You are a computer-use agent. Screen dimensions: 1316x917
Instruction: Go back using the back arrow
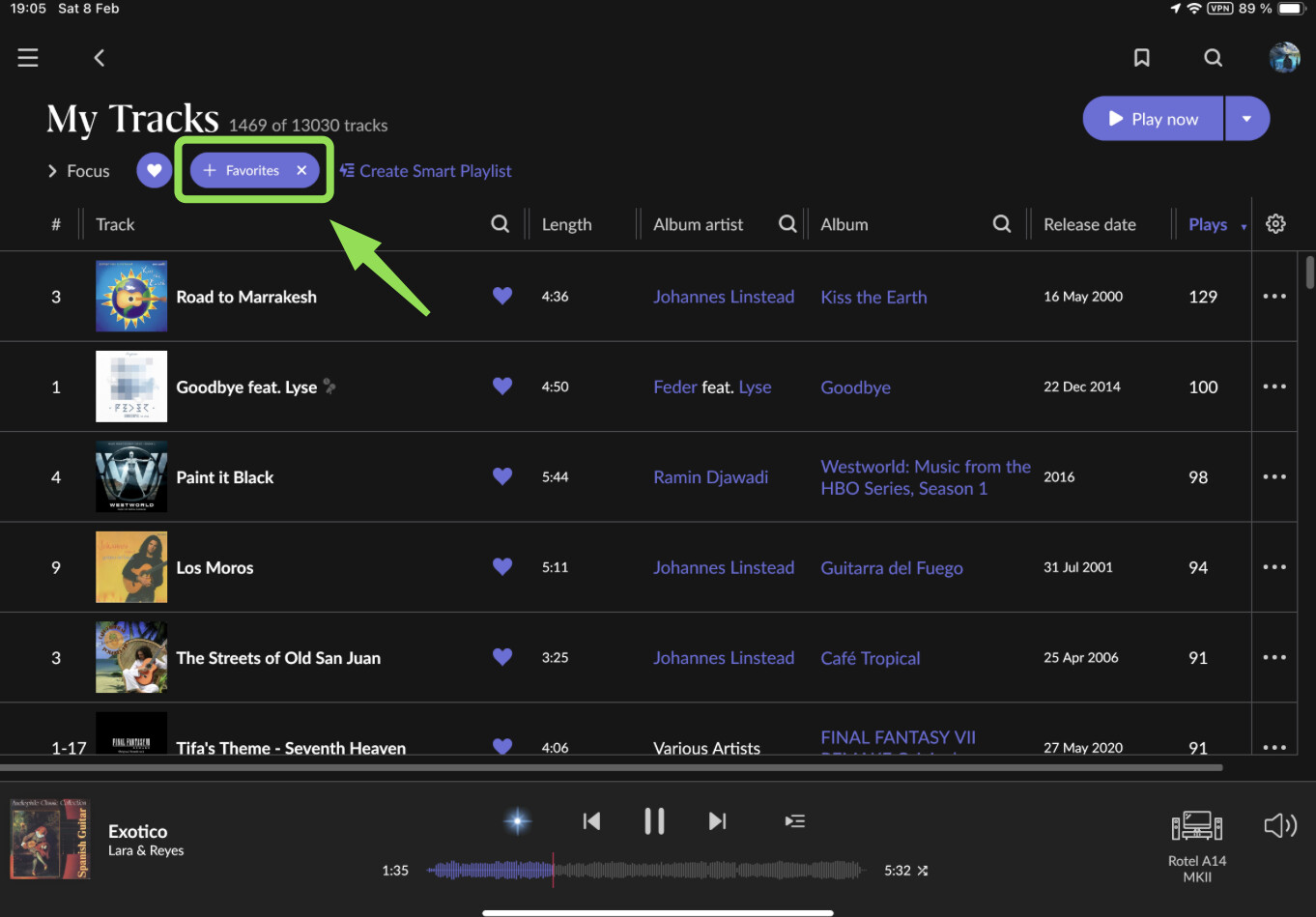(x=99, y=58)
